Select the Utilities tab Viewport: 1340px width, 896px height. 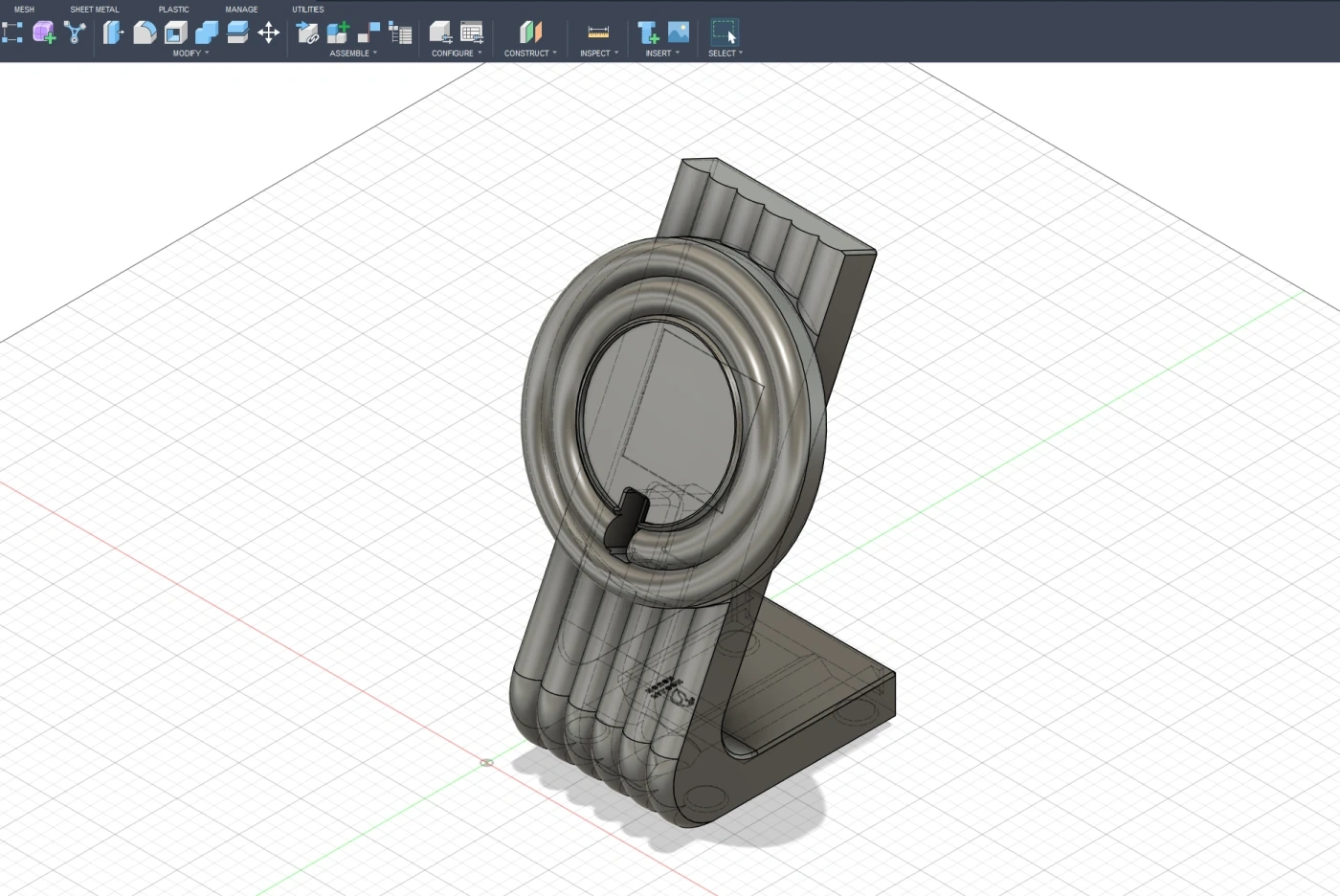point(308,10)
